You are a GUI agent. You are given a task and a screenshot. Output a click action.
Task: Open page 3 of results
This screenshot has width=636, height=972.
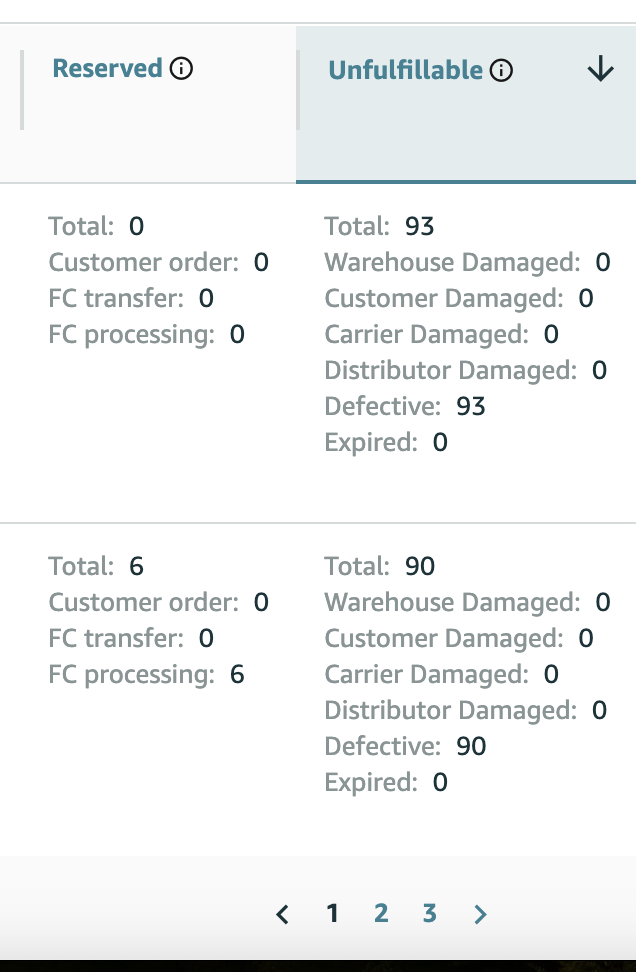coord(430,913)
